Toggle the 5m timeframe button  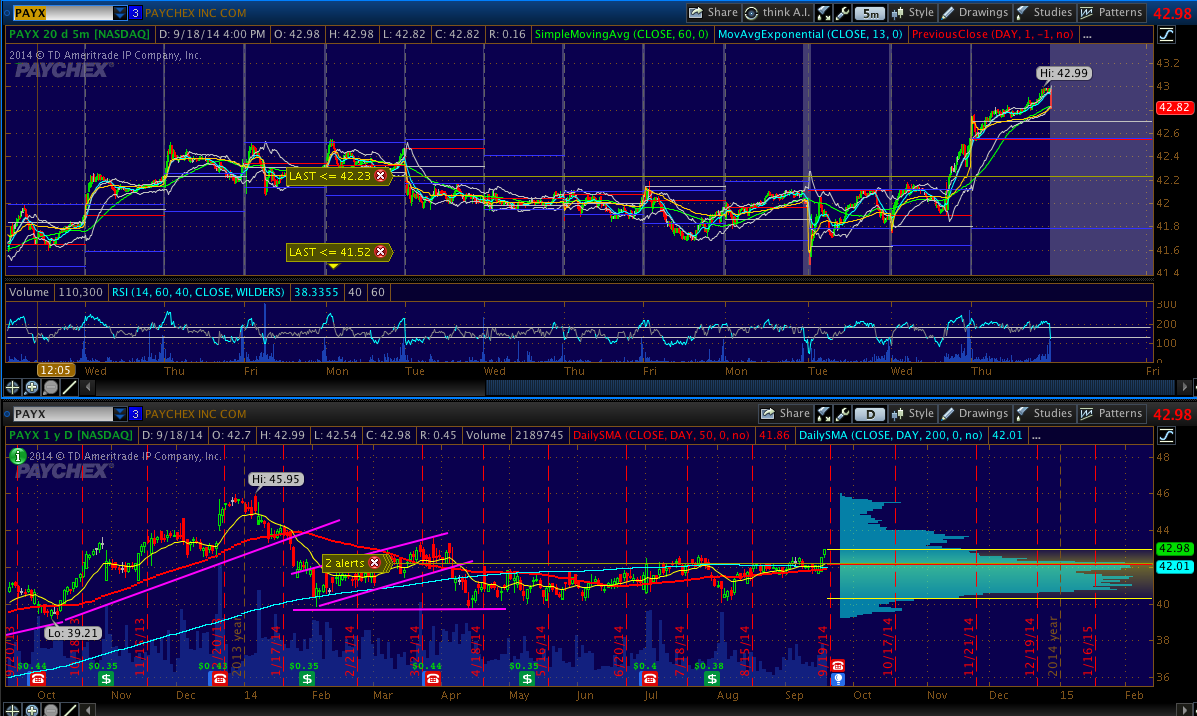tap(871, 13)
